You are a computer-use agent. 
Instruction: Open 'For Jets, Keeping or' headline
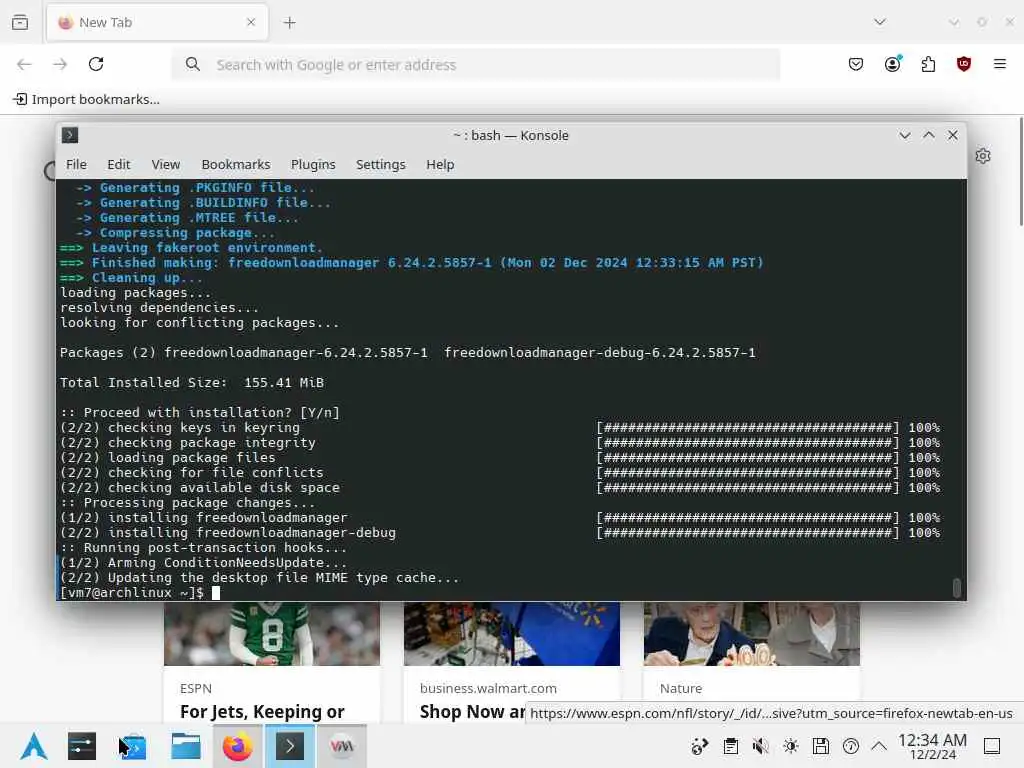[x=262, y=712]
